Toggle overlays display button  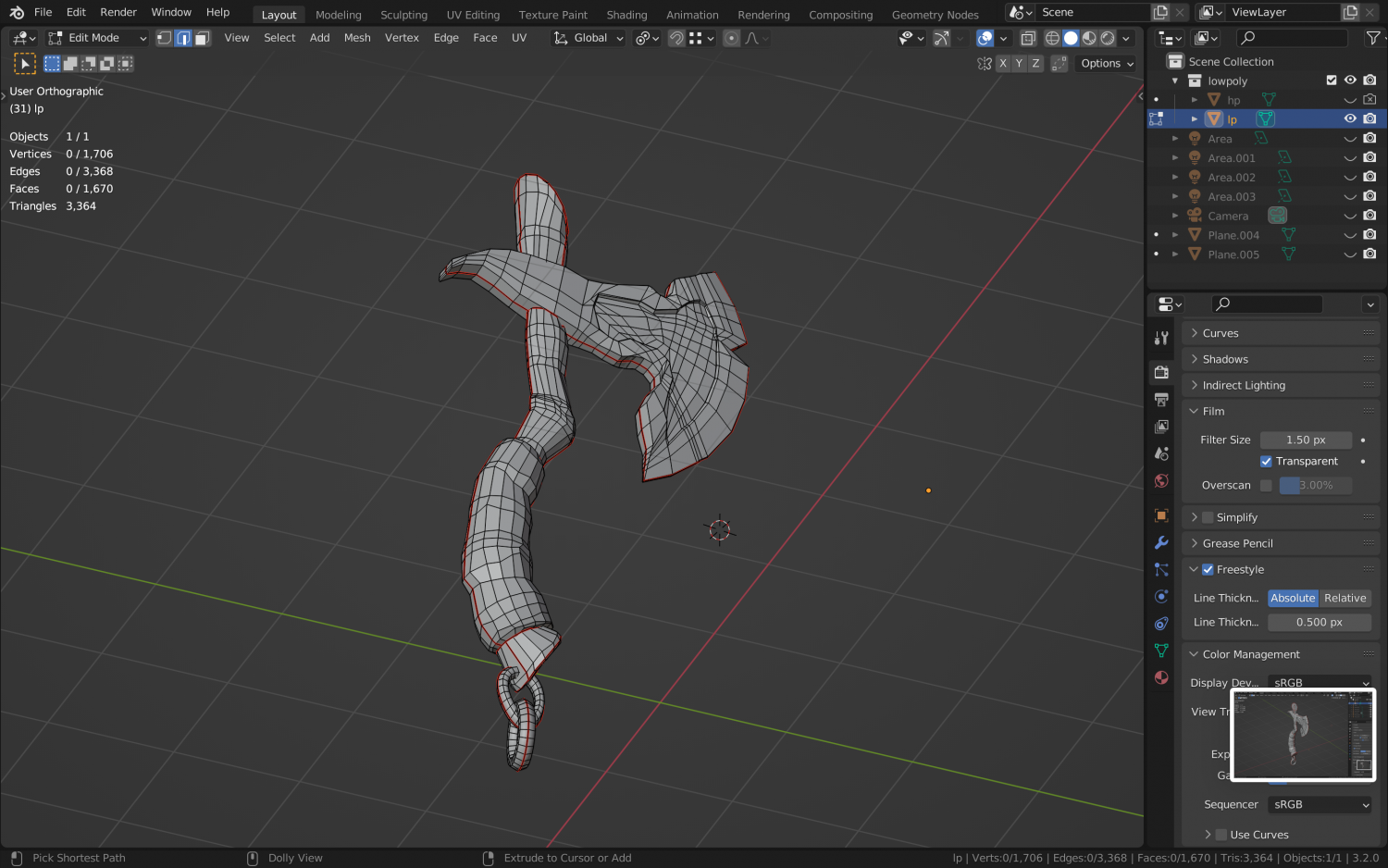[x=985, y=38]
